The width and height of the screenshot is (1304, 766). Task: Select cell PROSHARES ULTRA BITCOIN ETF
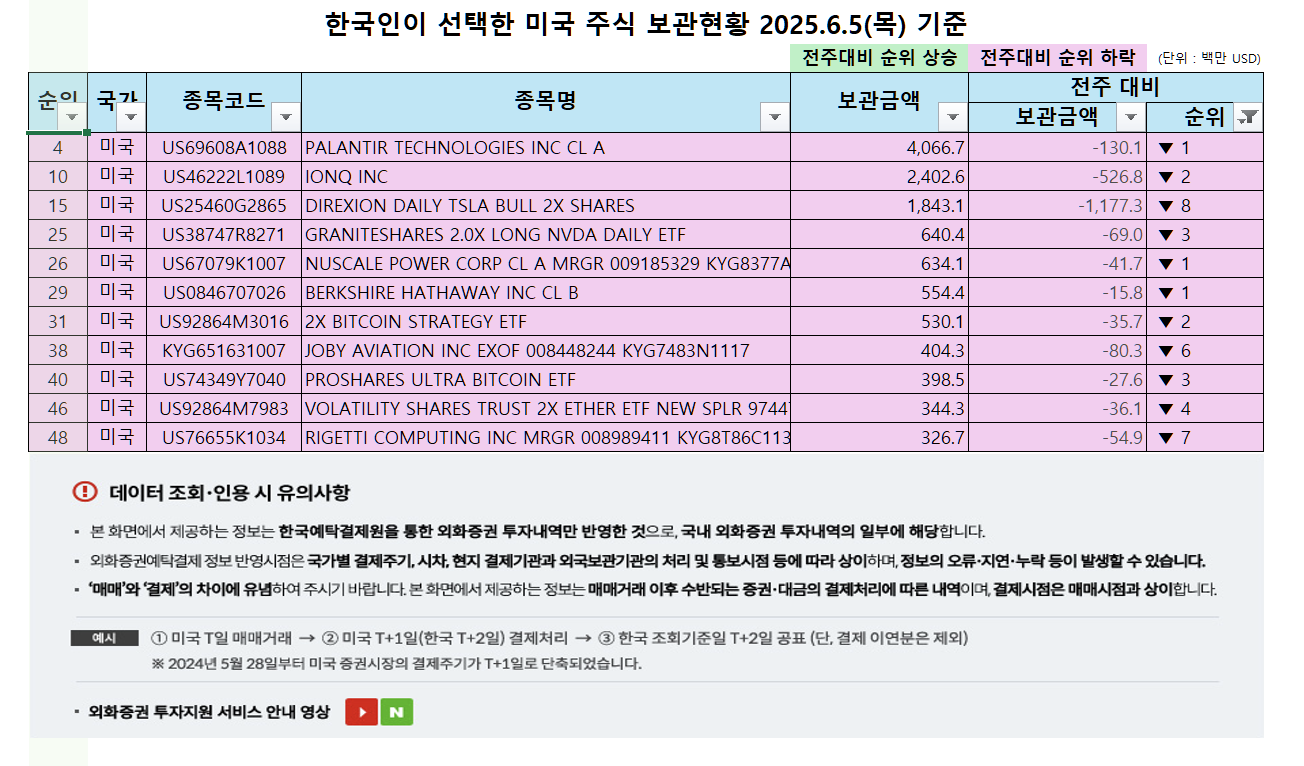point(546,380)
